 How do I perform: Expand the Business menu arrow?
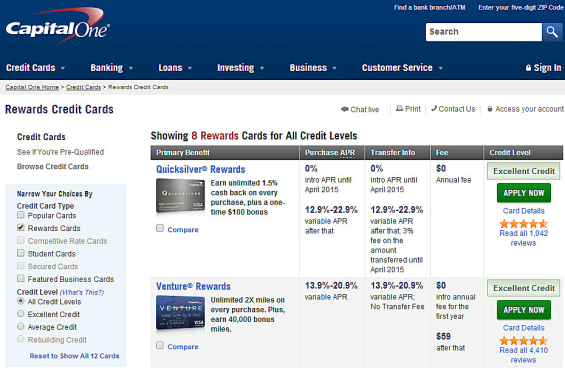[x=334, y=68]
